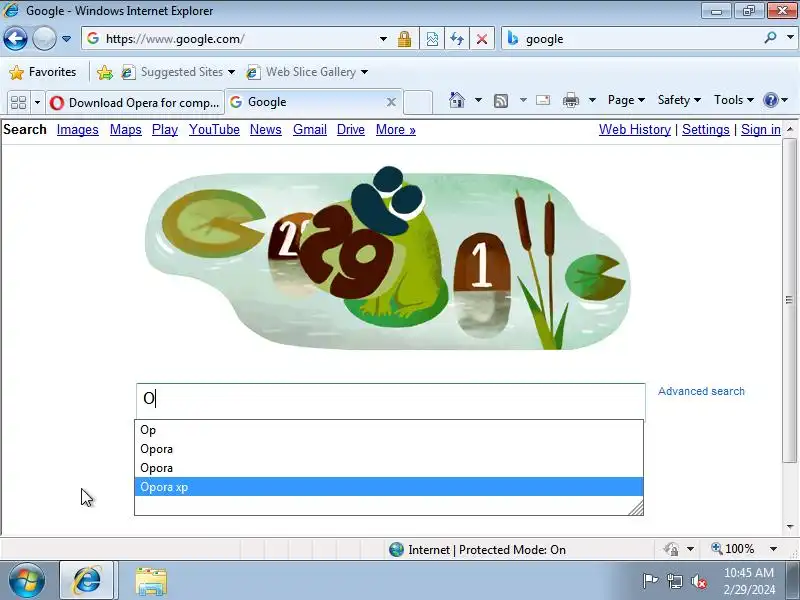Expand the Print options dropdown arrow
800x600 pixels.
click(x=592, y=100)
